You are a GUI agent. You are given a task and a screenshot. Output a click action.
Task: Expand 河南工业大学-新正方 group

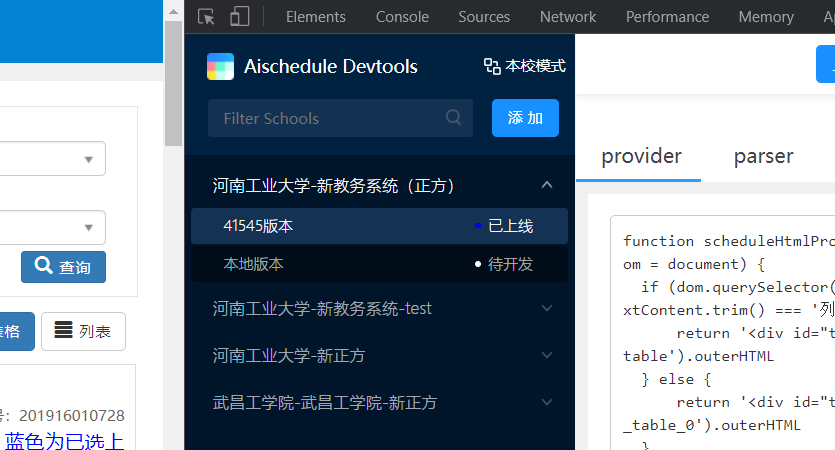(x=546, y=356)
